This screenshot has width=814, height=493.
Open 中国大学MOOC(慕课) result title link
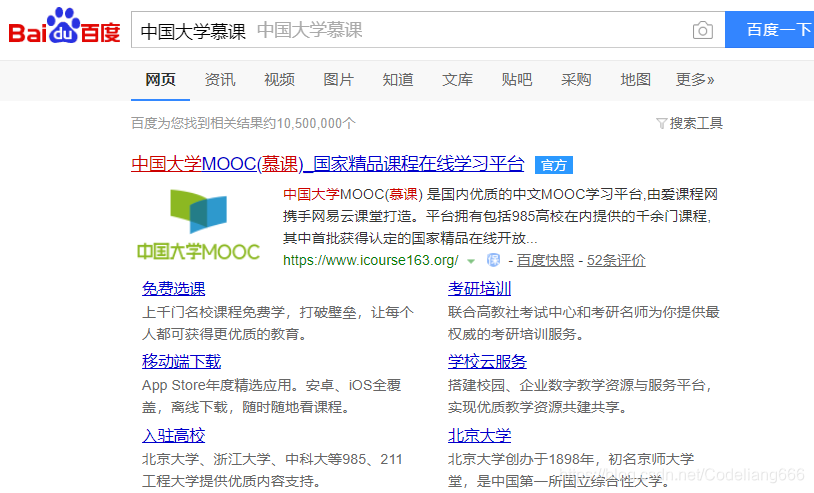coord(328,164)
